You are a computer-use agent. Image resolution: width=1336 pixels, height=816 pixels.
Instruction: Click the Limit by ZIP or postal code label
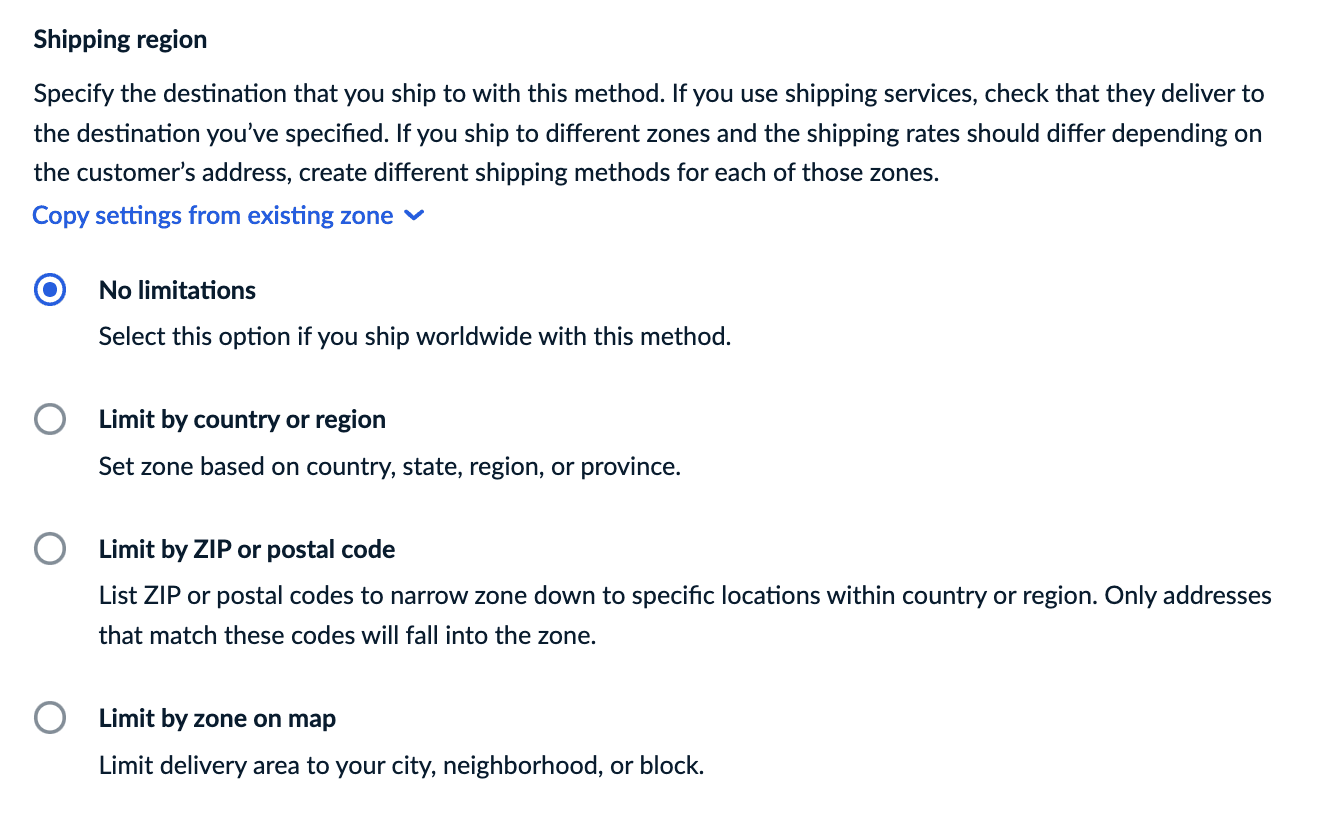pyautogui.click(x=247, y=549)
